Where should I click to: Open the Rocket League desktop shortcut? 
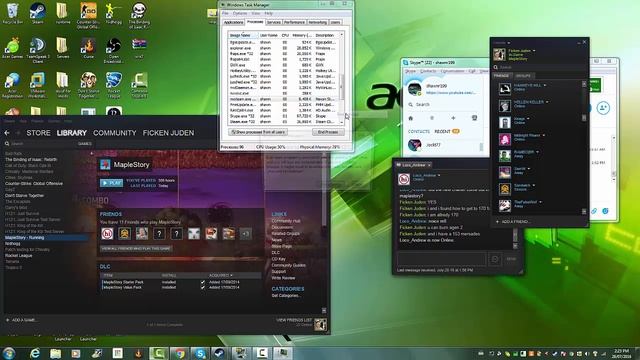click(113, 85)
